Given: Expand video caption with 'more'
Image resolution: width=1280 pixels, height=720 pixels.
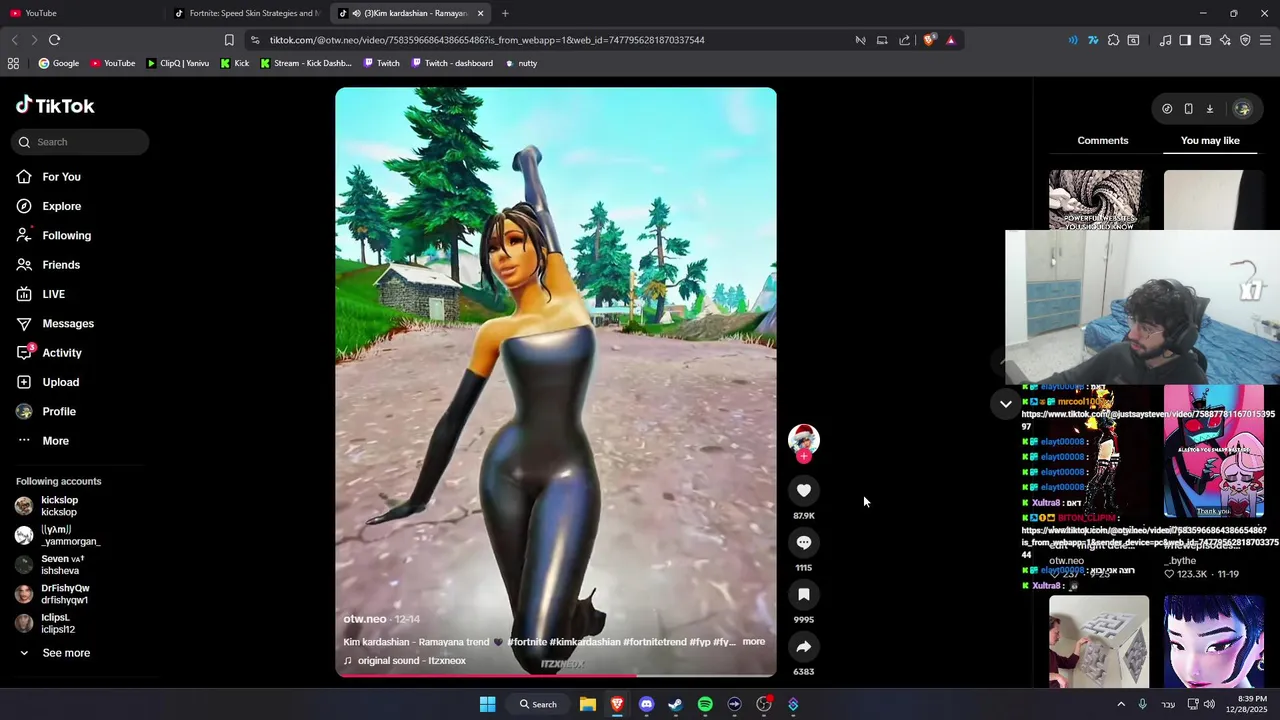Looking at the screenshot, I should click(753, 642).
